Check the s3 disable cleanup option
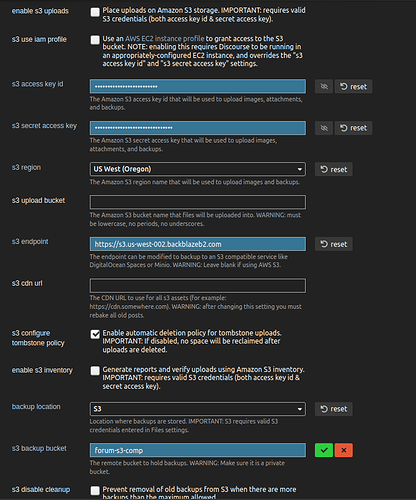Image resolution: width=416 pixels, height=500 pixels. [95, 491]
